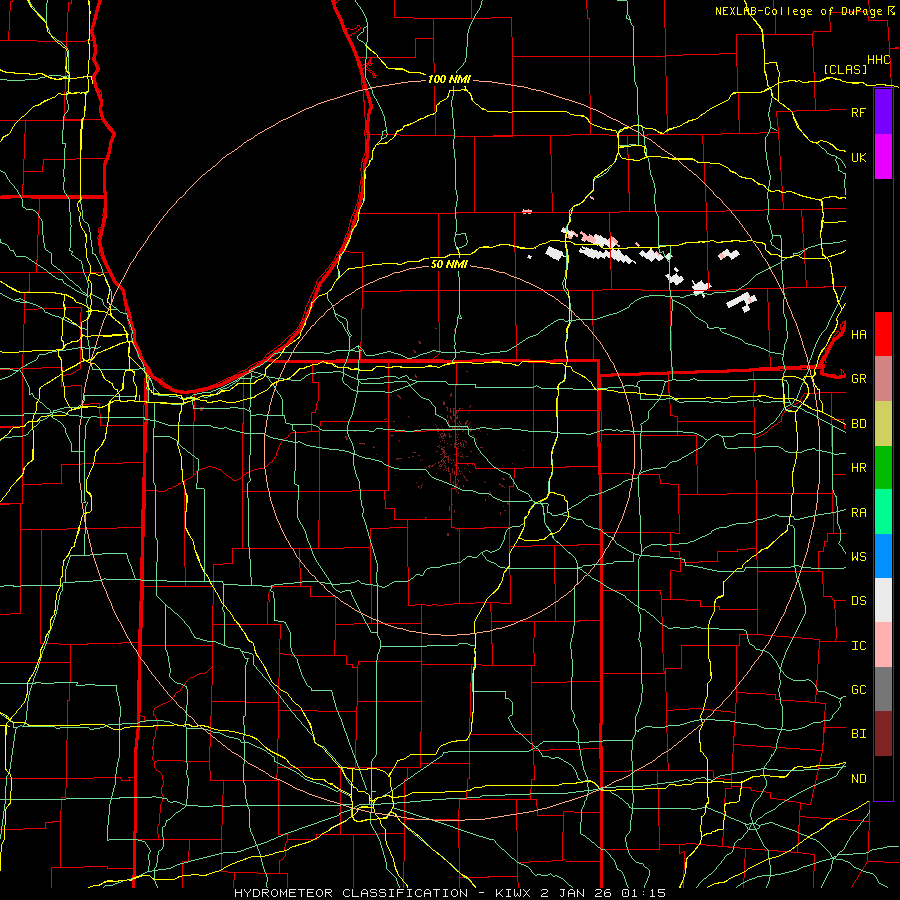
Task: Click the RA legend label text
Action: [x=858, y=513]
